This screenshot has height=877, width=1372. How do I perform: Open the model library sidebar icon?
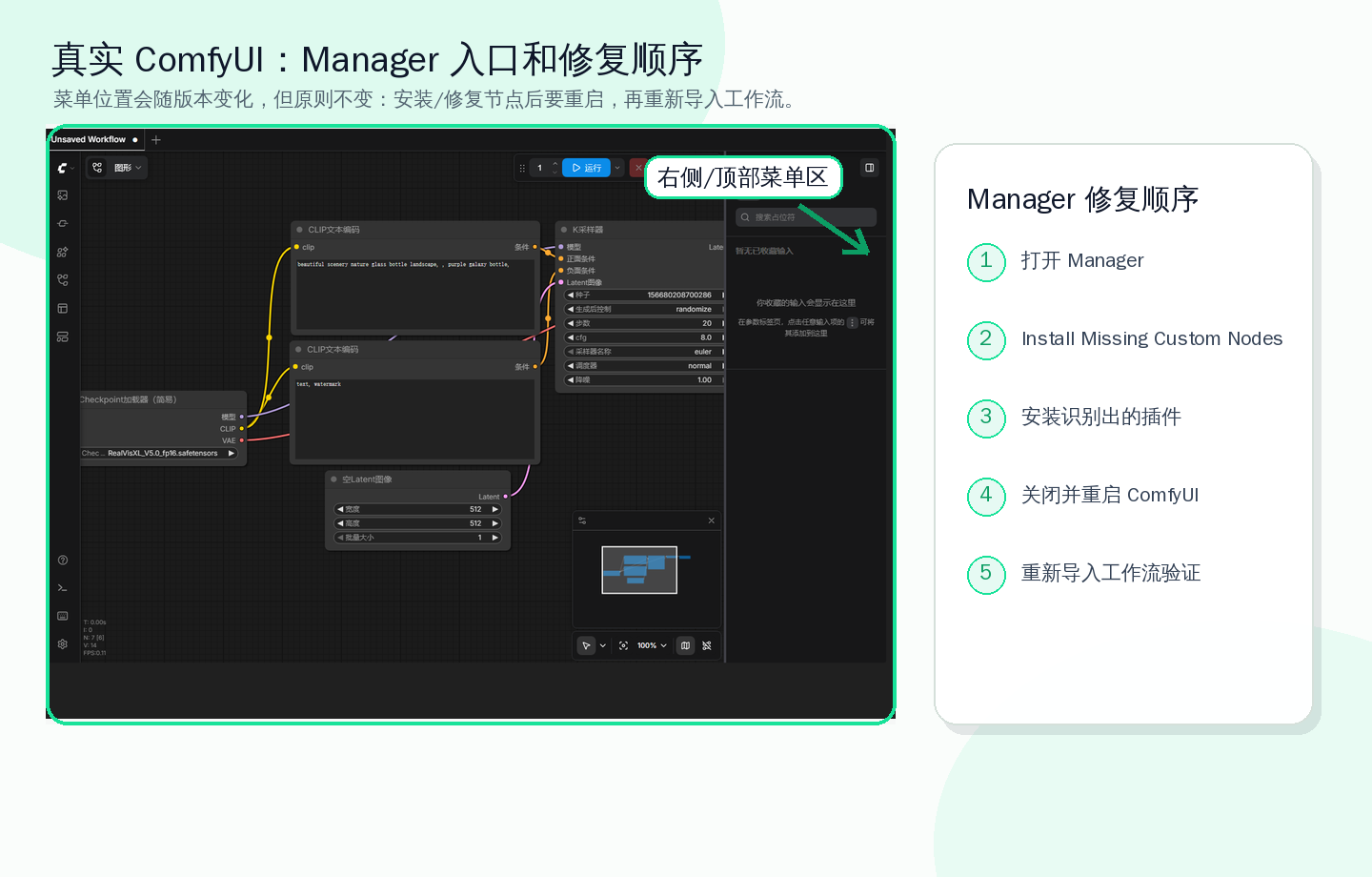(62, 252)
